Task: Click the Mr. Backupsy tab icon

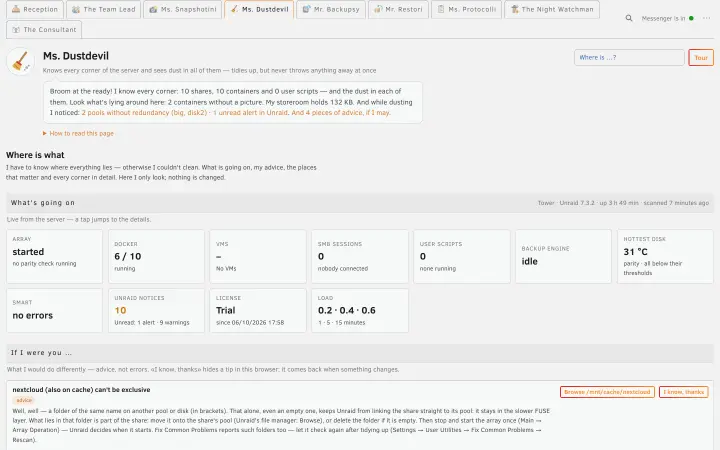Action: [306, 9]
